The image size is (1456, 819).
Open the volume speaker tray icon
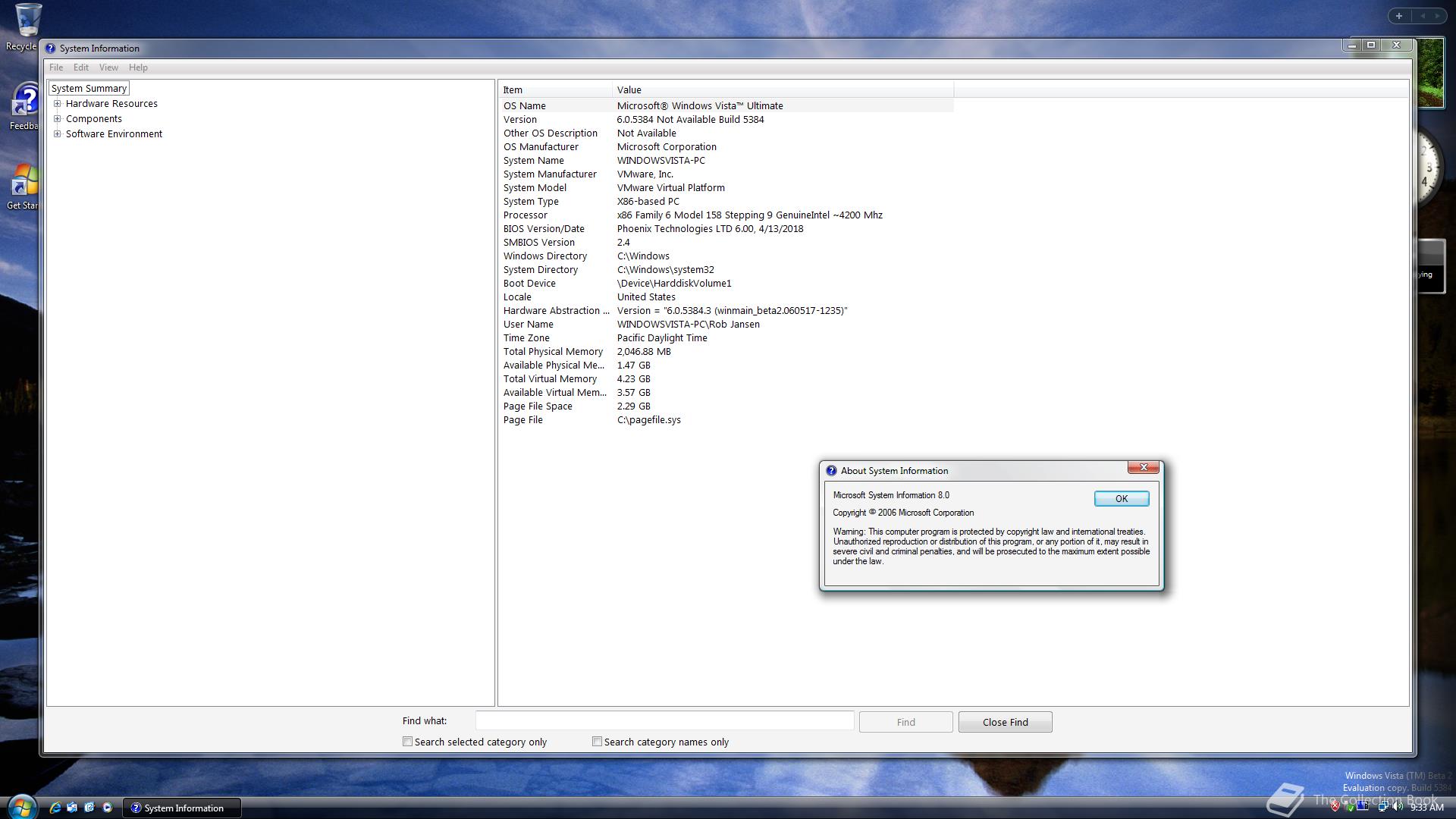click(1398, 806)
